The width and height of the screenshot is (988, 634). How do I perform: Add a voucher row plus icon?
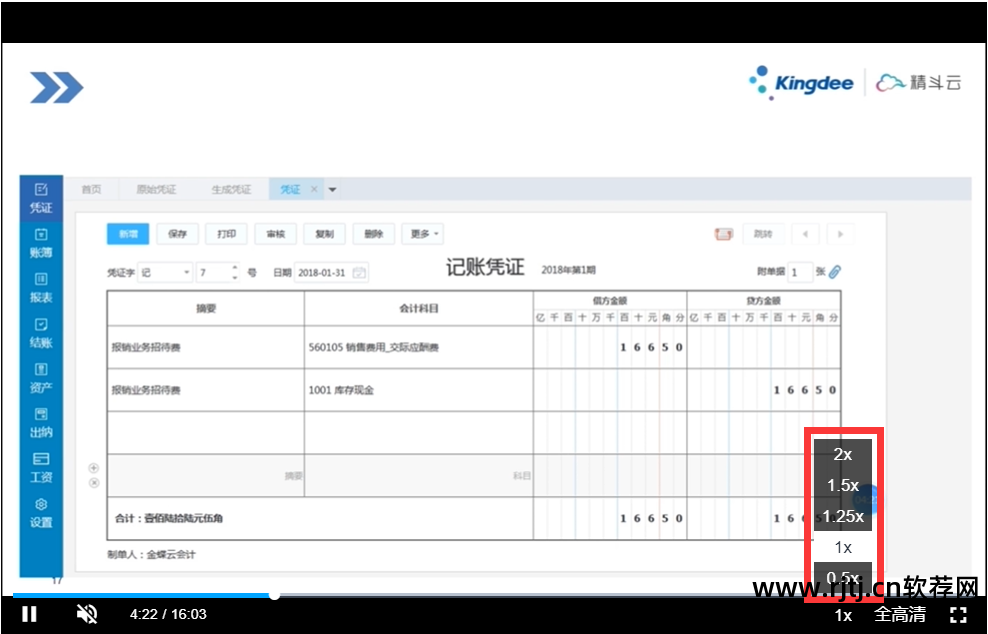coord(93,468)
